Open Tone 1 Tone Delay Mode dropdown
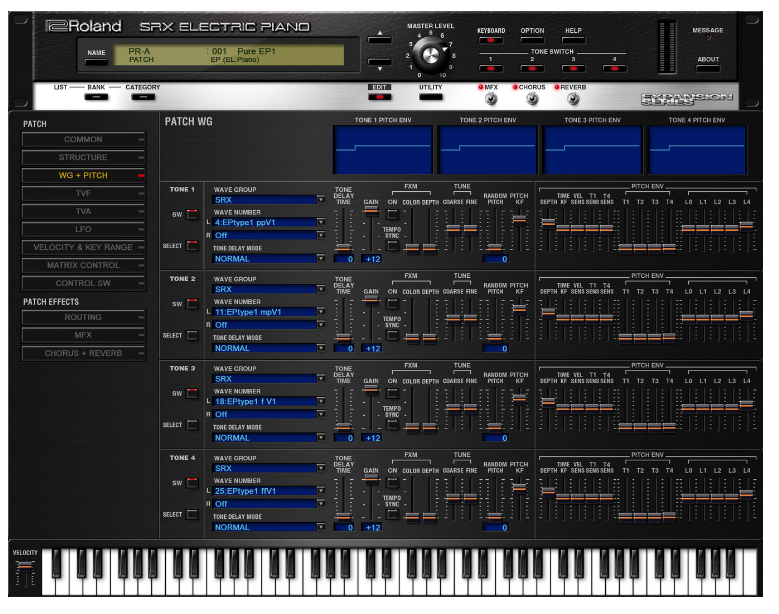Screen dimensions: 779x614 (269, 258)
